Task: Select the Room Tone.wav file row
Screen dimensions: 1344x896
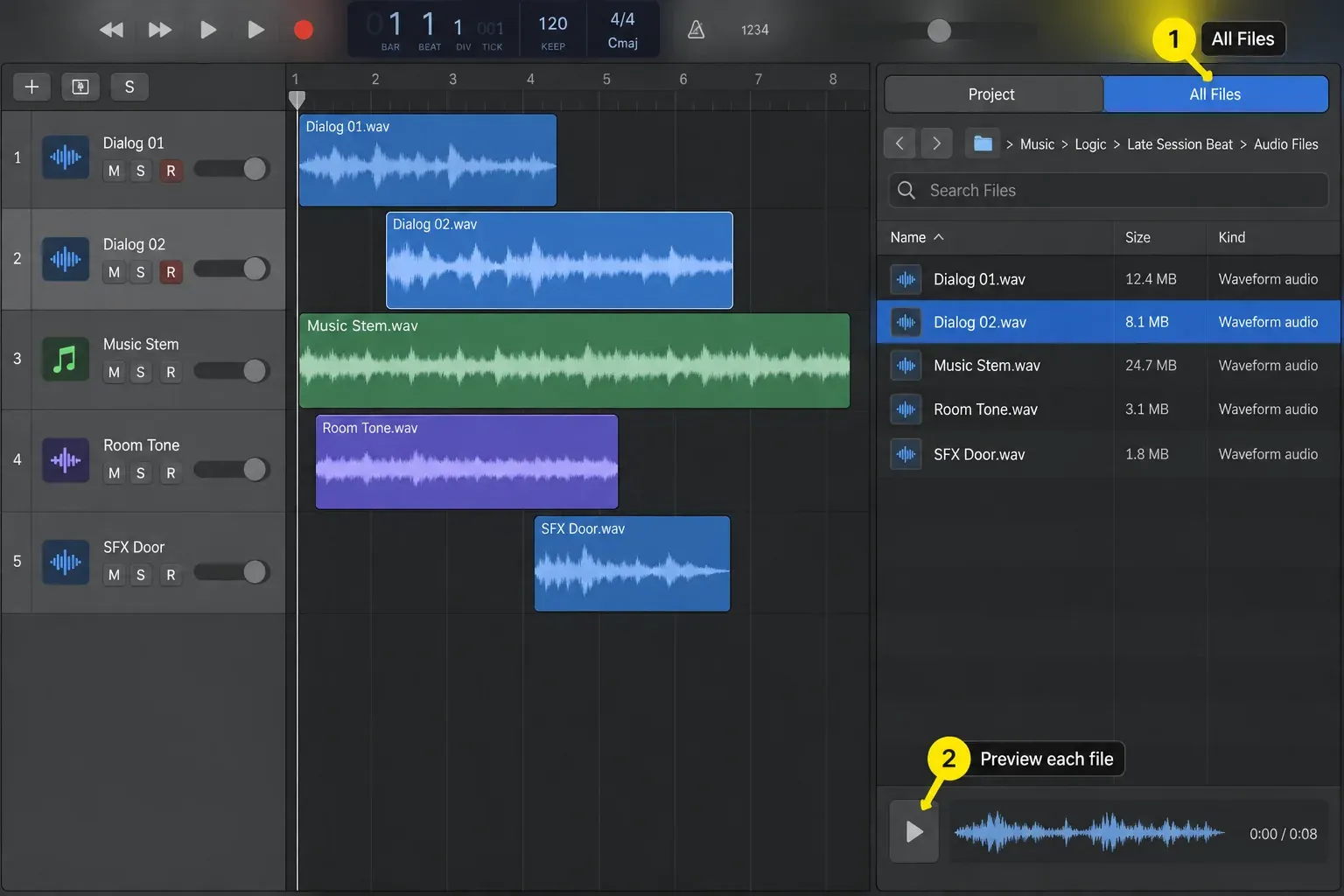Action: [x=1109, y=409]
